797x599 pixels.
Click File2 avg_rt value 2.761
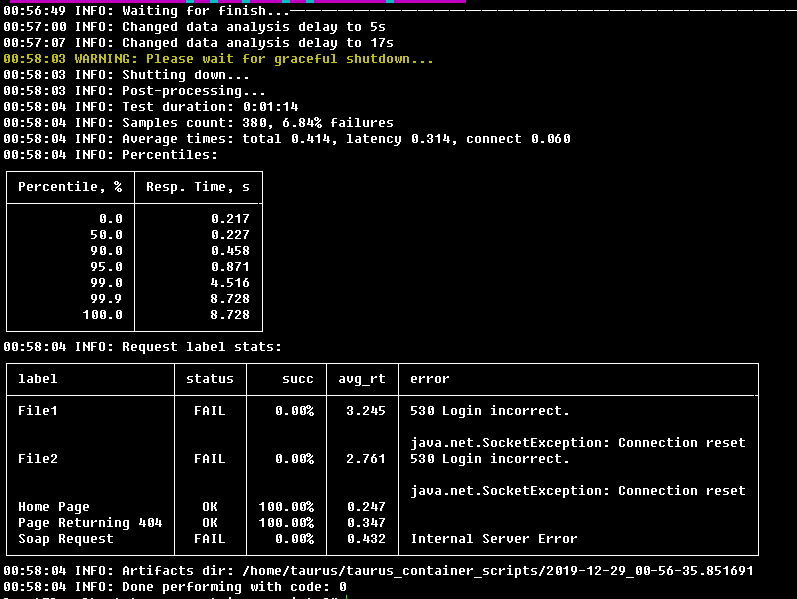pyautogui.click(x=366, y=459)
